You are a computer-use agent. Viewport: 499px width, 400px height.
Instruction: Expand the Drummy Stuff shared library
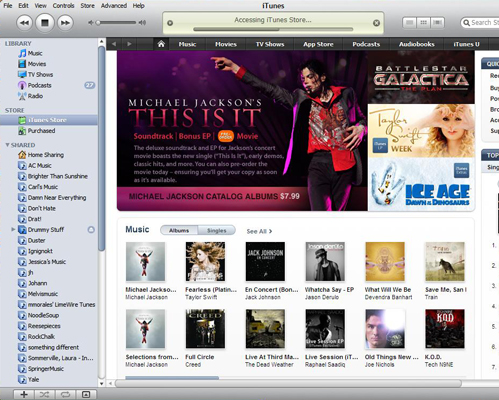tap(13, 229)
